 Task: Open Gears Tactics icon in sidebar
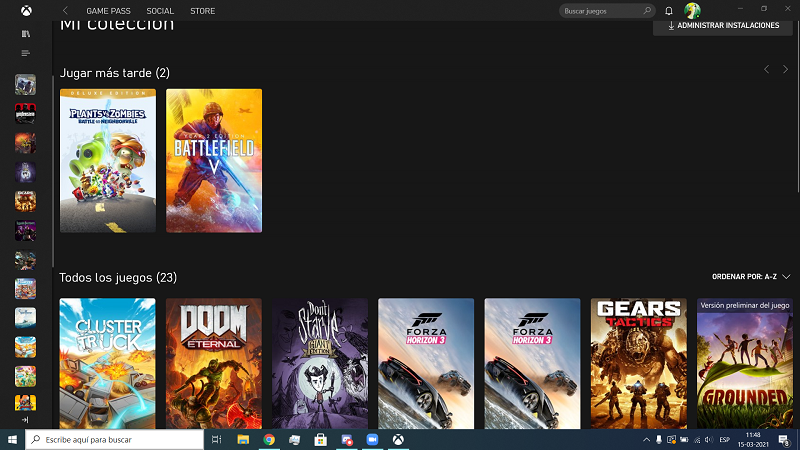26,202
